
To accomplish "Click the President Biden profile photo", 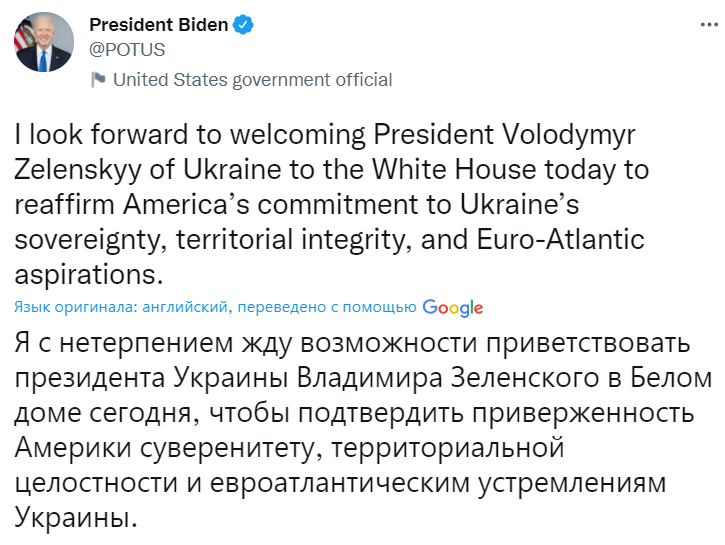I will [43, 43].
